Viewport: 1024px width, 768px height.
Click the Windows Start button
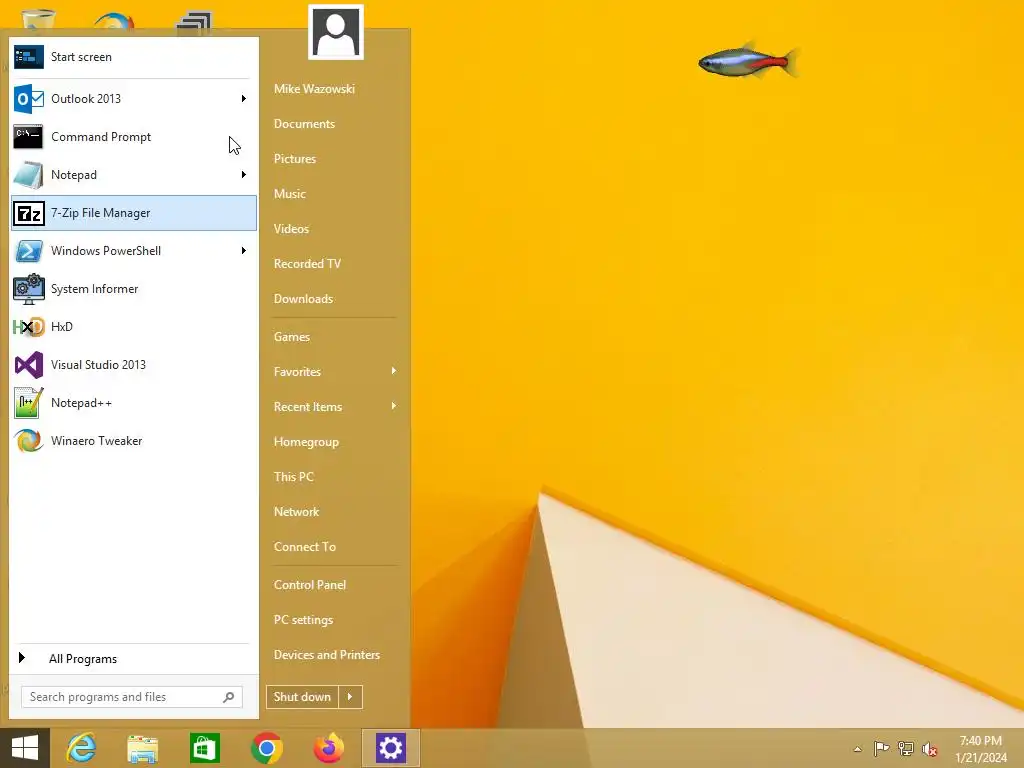(x=25, y=748)
